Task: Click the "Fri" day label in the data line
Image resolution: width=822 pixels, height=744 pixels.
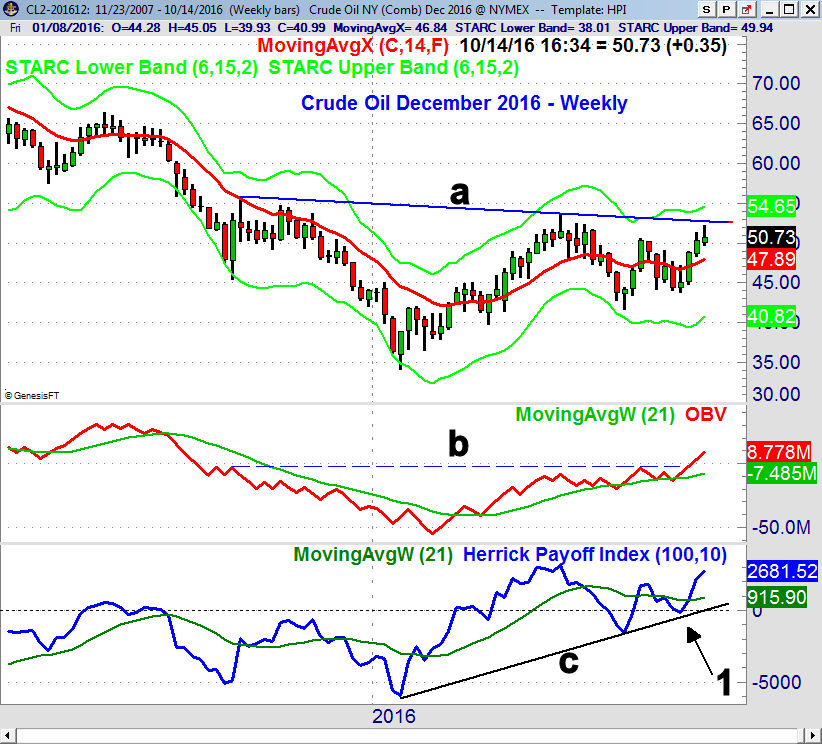Action: 16,28
